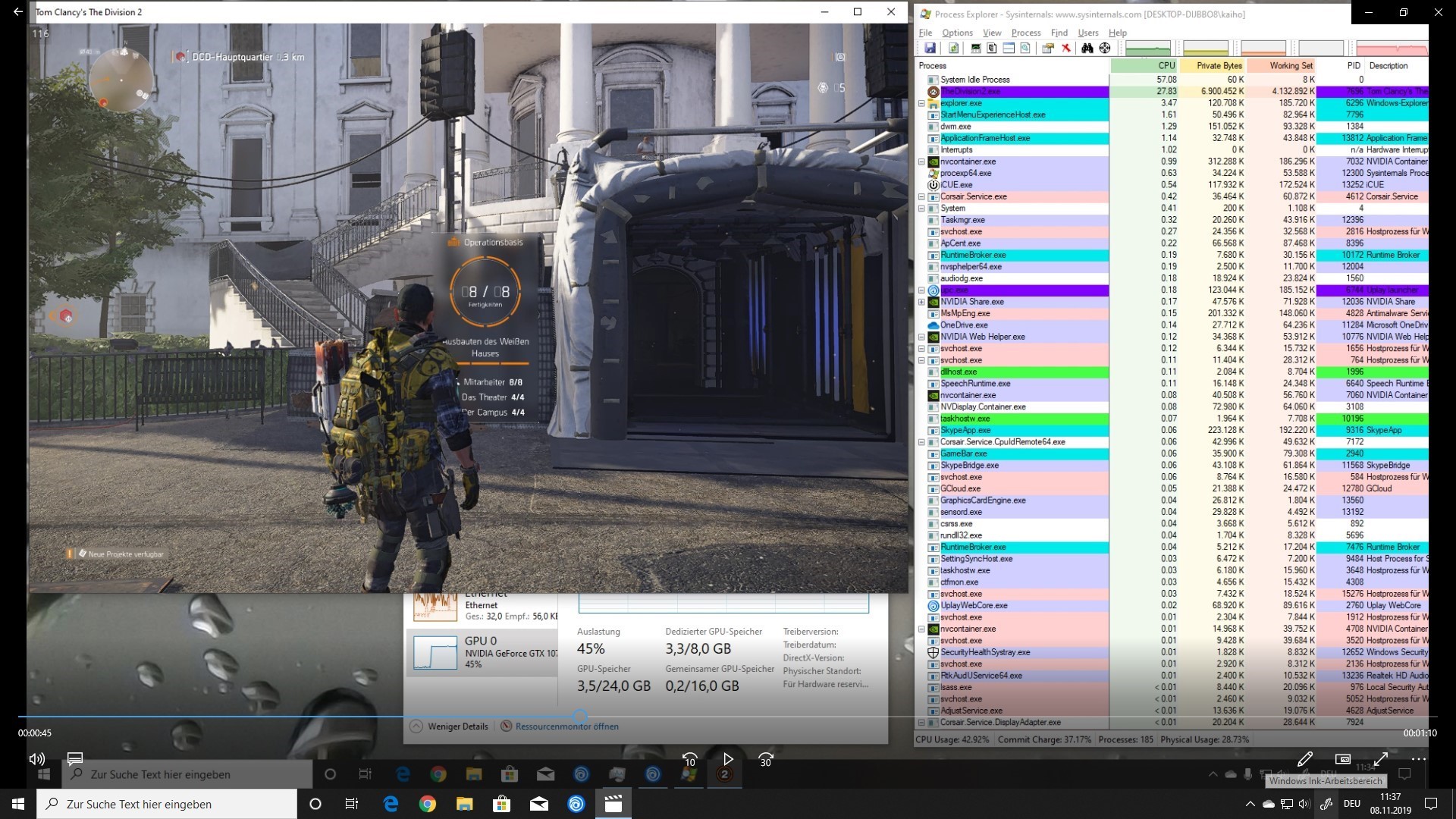The width and height of the screenshot is (1456, 819).
Task: Select the iCUE.exe process row
Action: point(1172,185)
